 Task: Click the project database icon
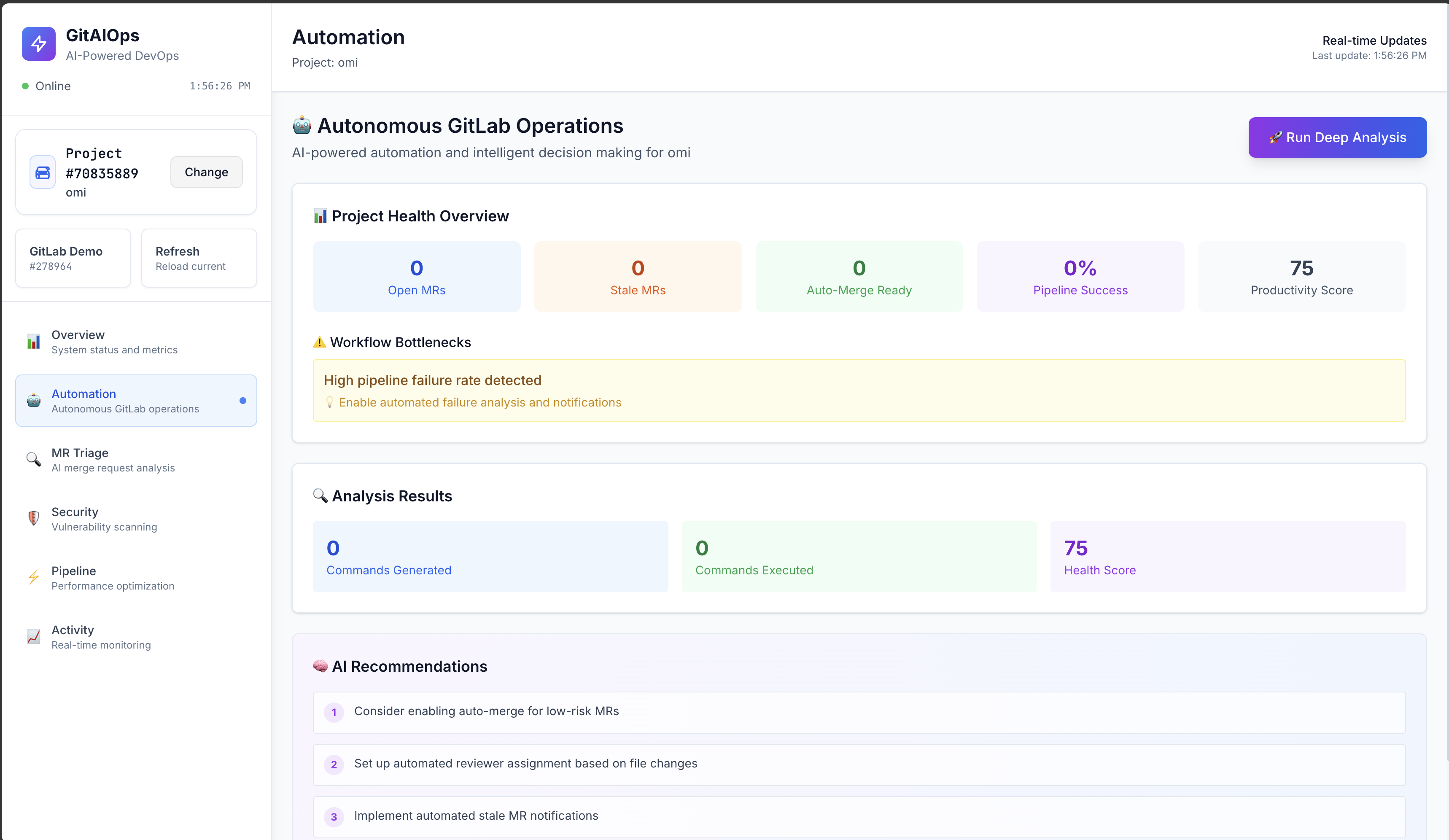pyautogui.click(x=43, y=172)
